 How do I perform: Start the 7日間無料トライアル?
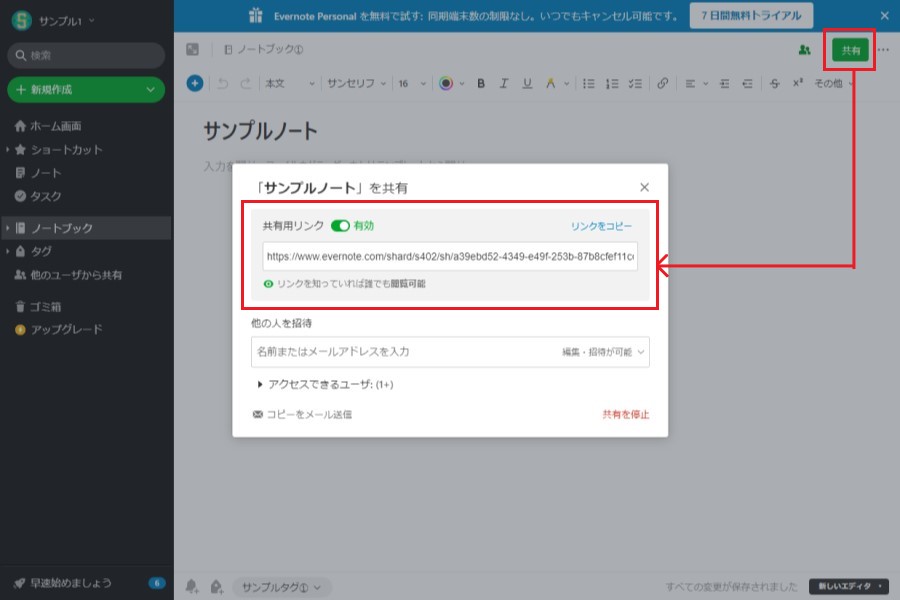[x=751, y=16]
